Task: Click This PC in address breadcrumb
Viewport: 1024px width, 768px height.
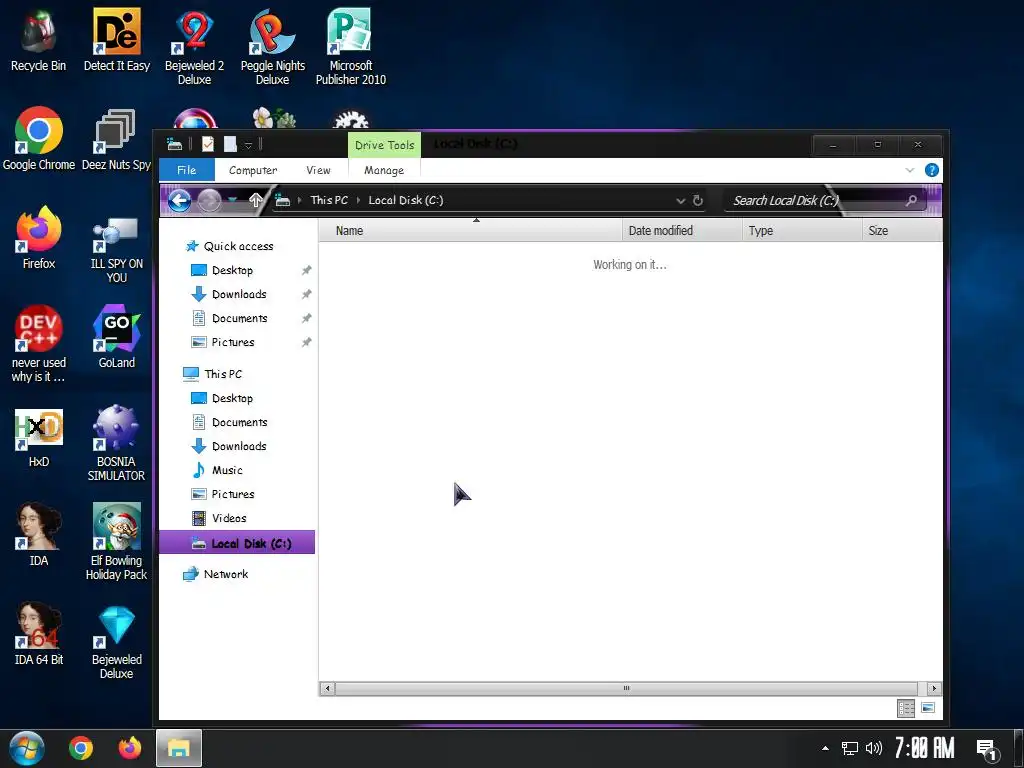Action: click(x=329, y=200)
